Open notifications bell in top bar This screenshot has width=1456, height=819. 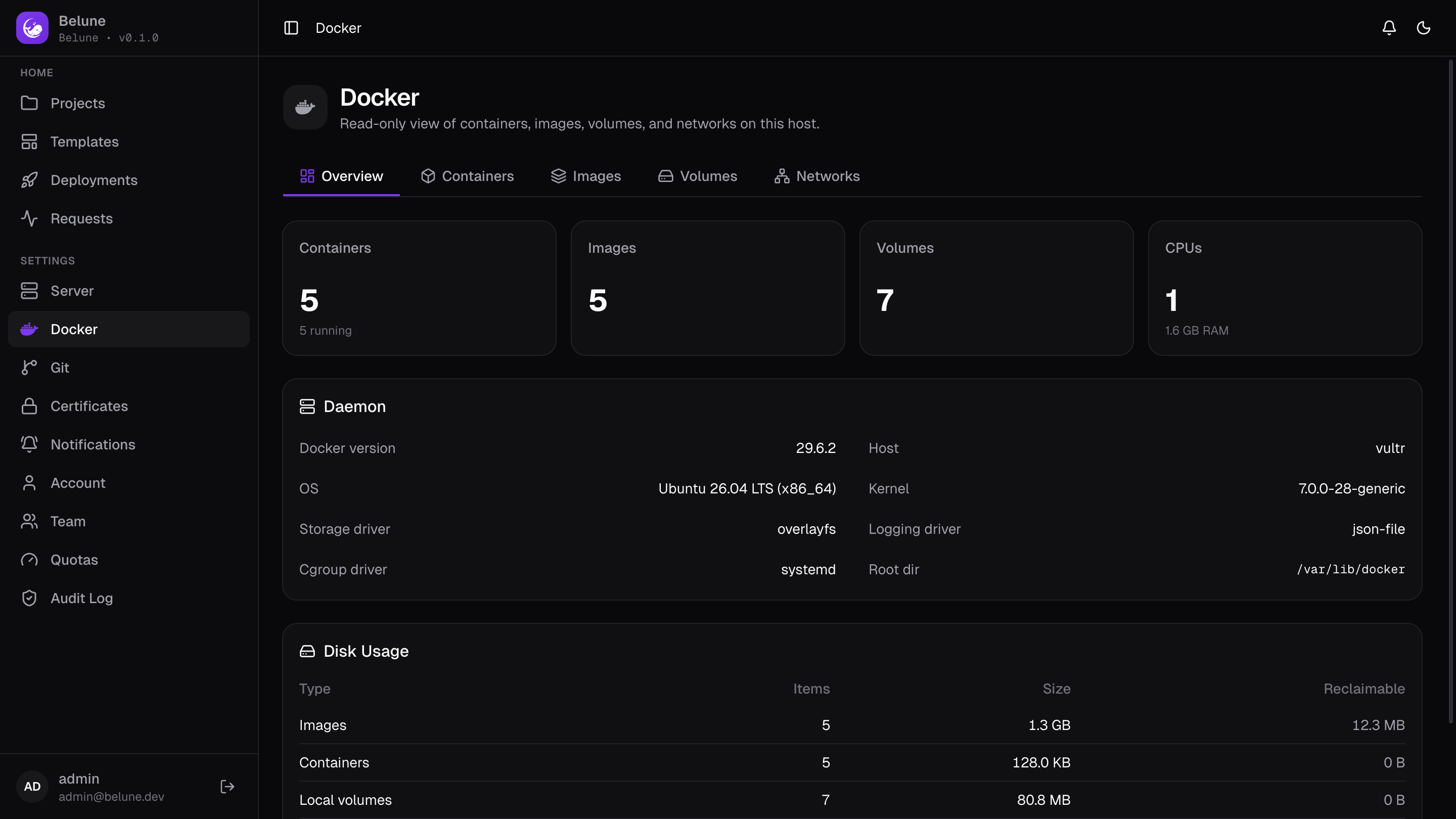1389,28
